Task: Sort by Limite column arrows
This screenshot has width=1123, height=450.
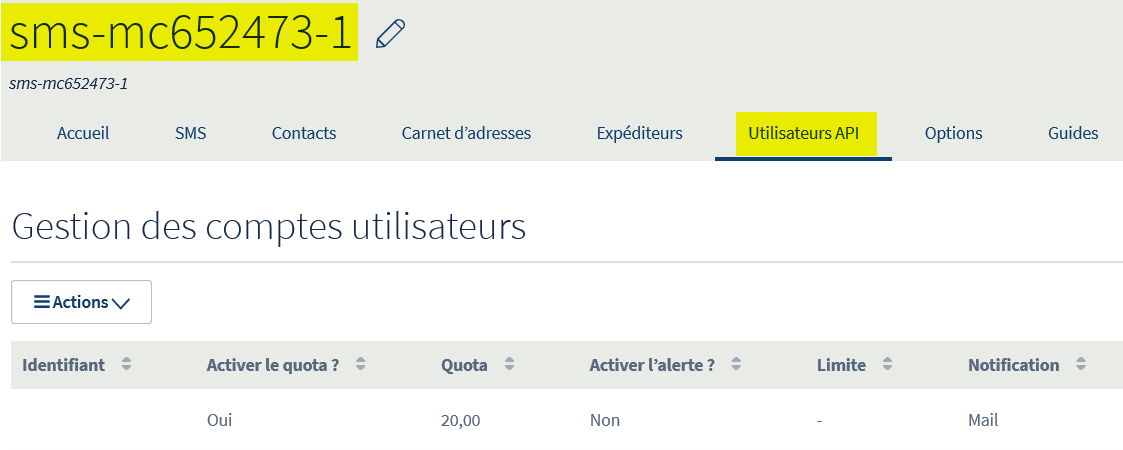Action: [887, 364]
